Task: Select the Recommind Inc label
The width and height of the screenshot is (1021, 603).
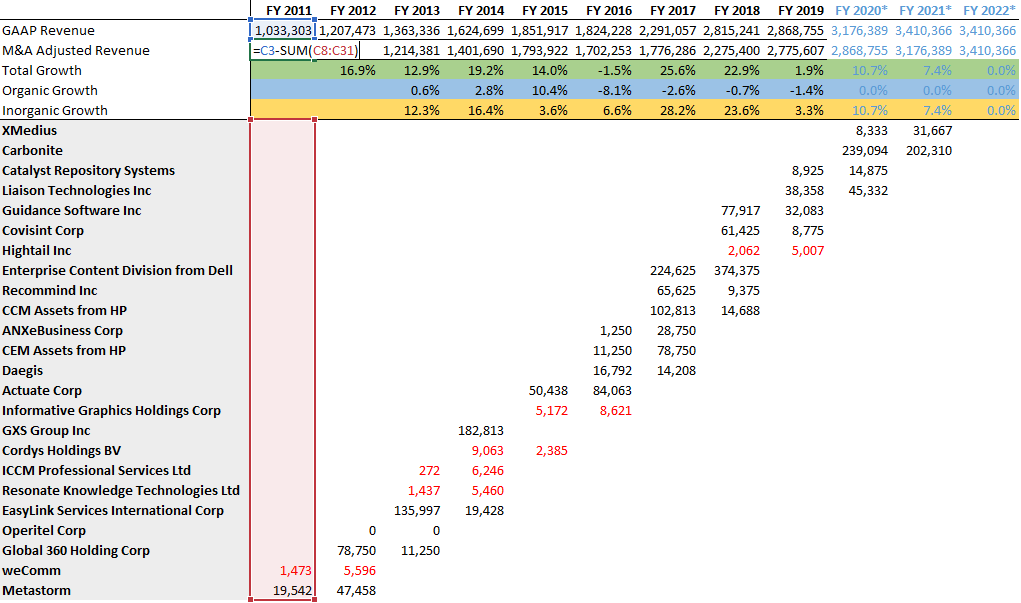Action: (49, 291)
